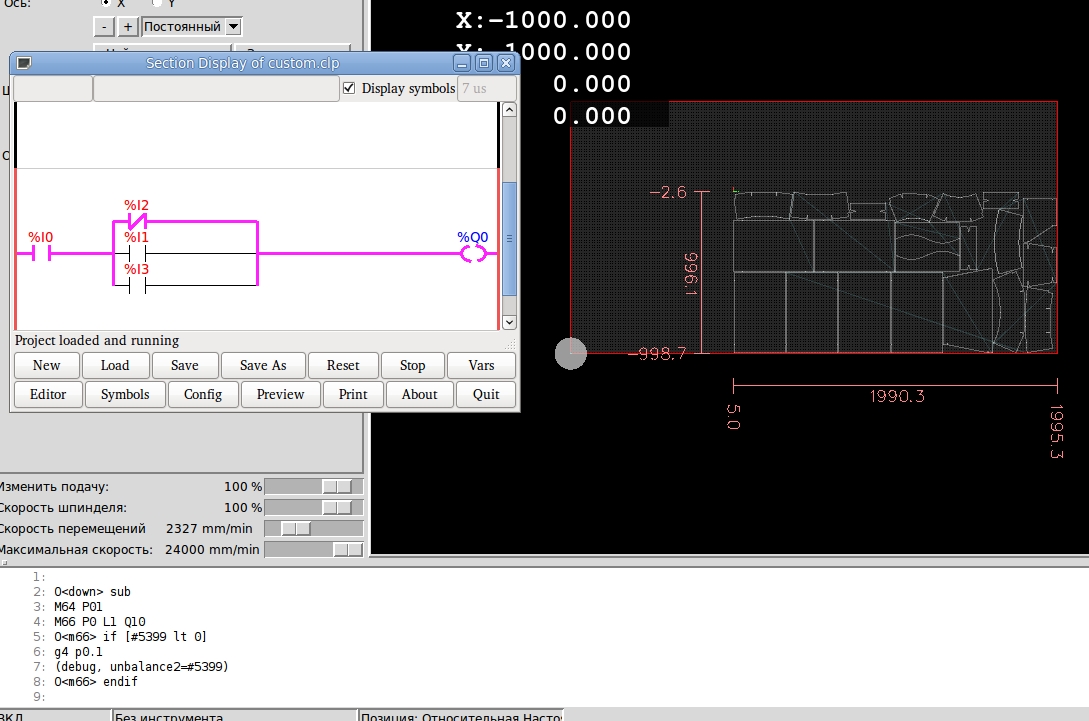Open the About dialog

(x=419, y=395)
